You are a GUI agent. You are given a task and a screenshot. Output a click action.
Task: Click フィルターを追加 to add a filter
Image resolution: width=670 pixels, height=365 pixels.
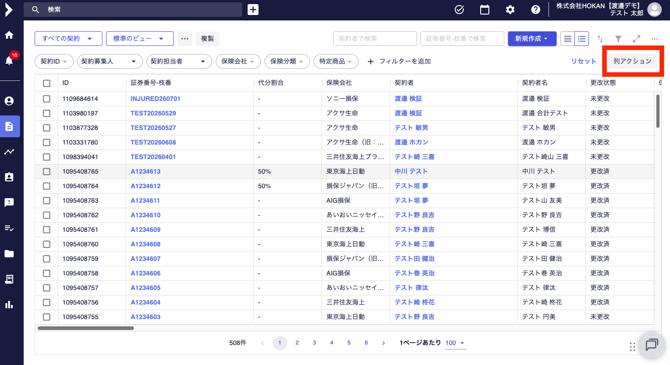399,62
